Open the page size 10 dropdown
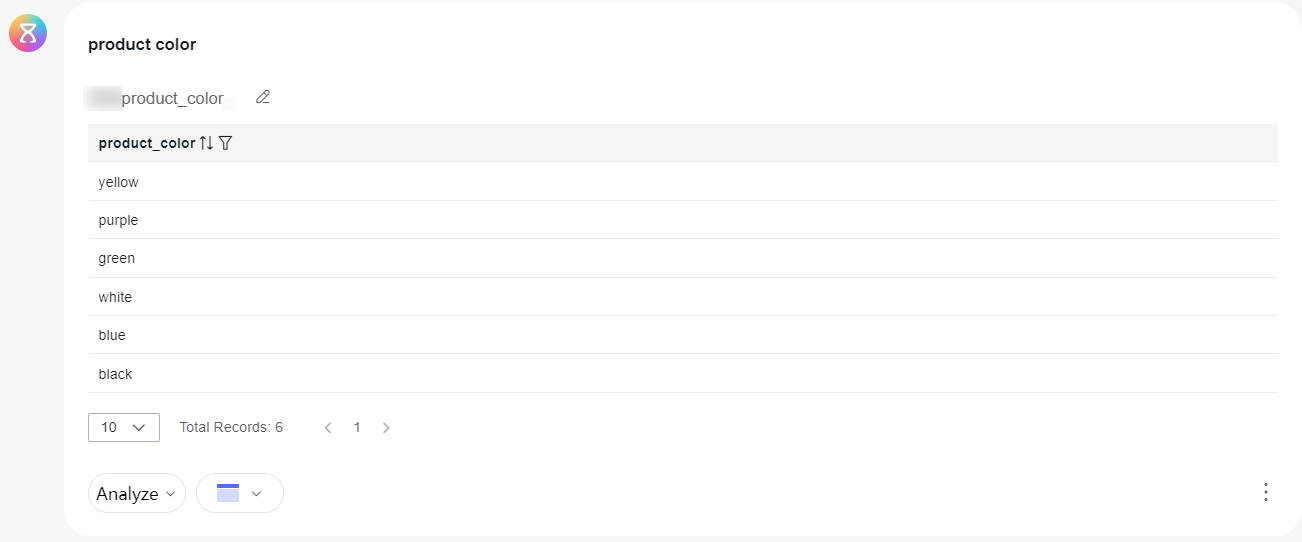 coord(124,427)
